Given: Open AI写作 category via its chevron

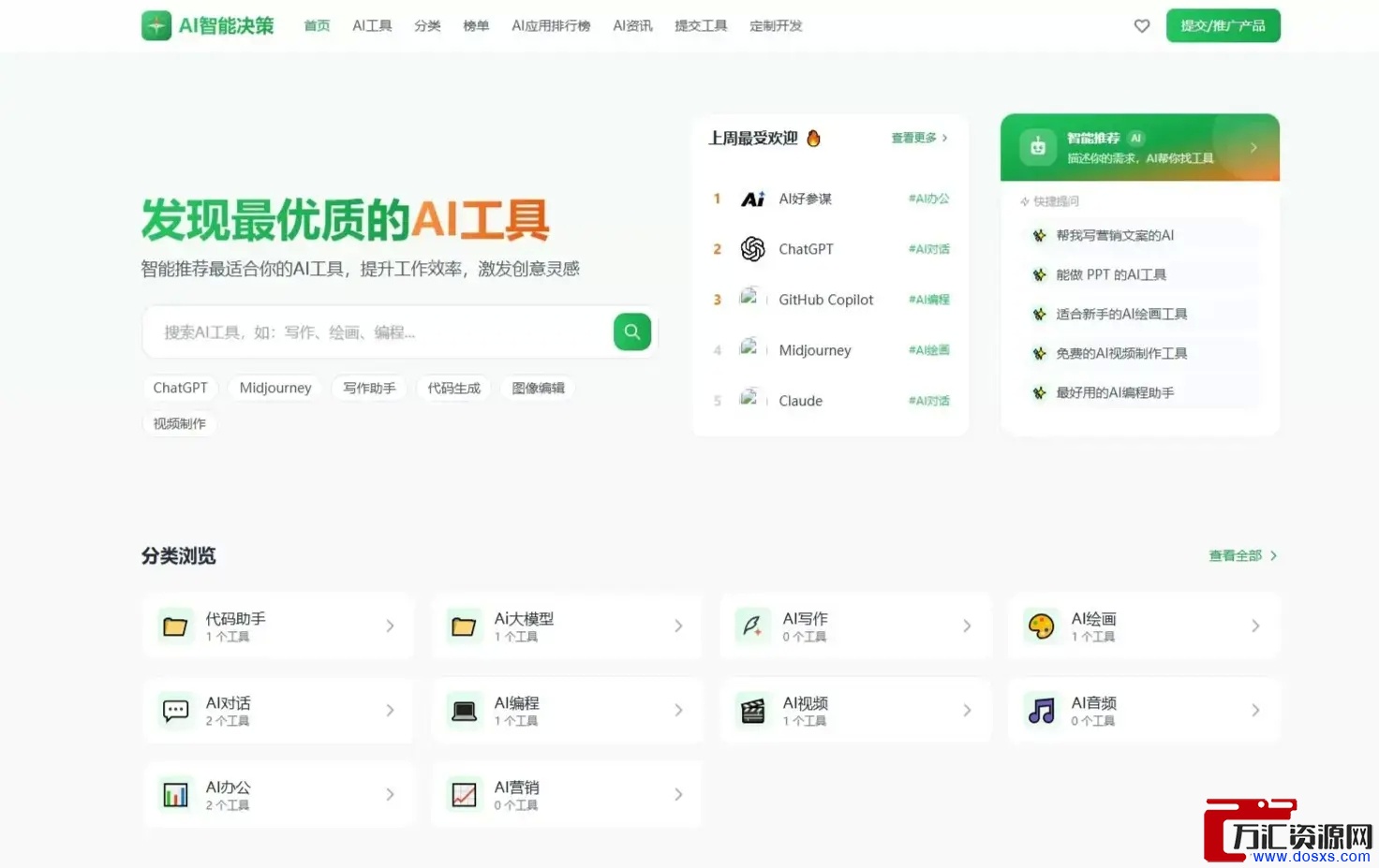Looking at the screenshot, I should coord(967,626).
